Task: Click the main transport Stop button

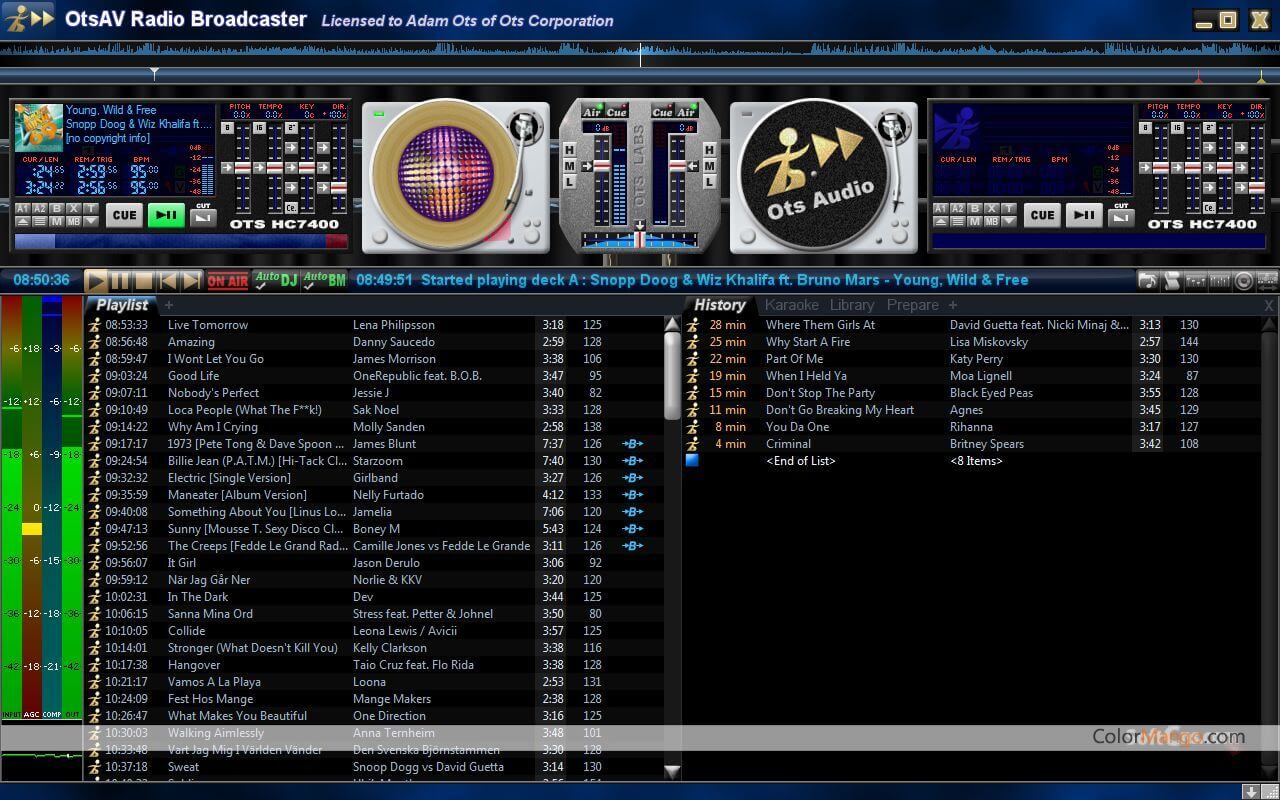Action: point(144,281)
